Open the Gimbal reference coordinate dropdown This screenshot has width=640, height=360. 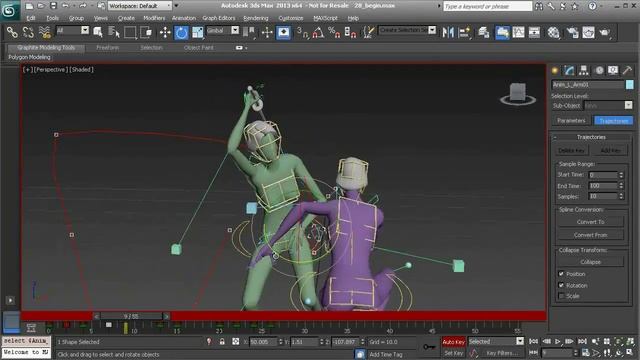[x=223, y=30]
